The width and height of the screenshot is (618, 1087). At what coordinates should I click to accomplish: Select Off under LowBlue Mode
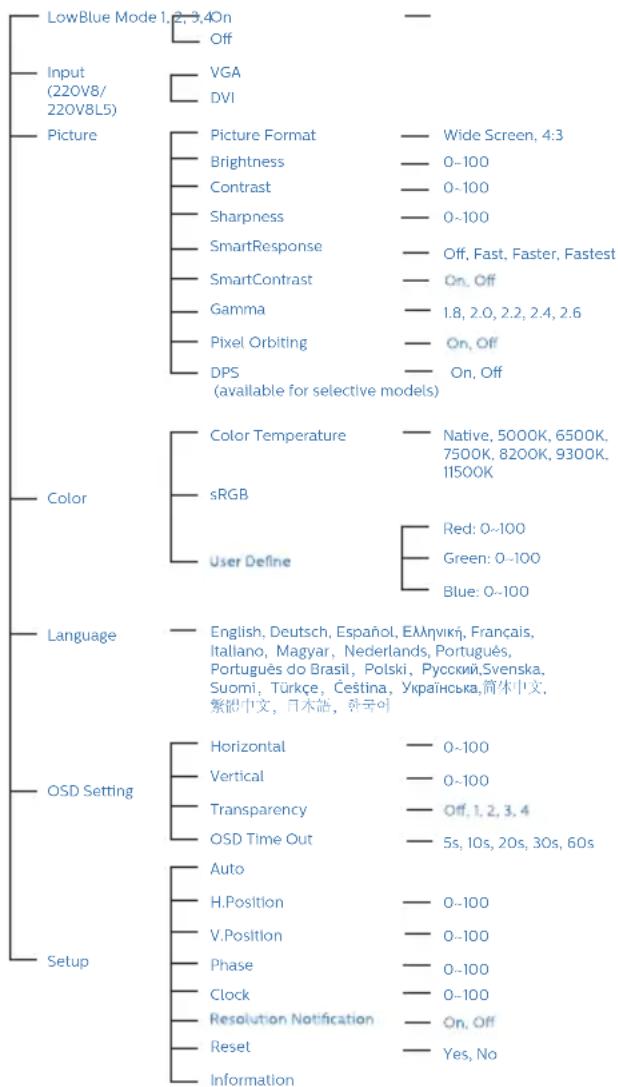coord(221,39)
